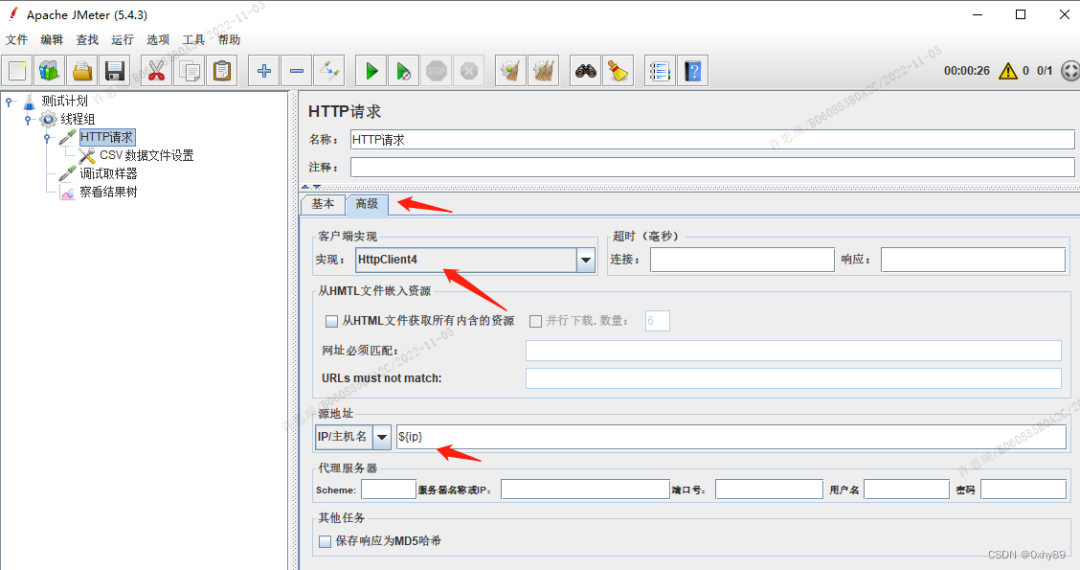
Task: Open the Function Helper list icon
Action: click(x=660, y=71)
